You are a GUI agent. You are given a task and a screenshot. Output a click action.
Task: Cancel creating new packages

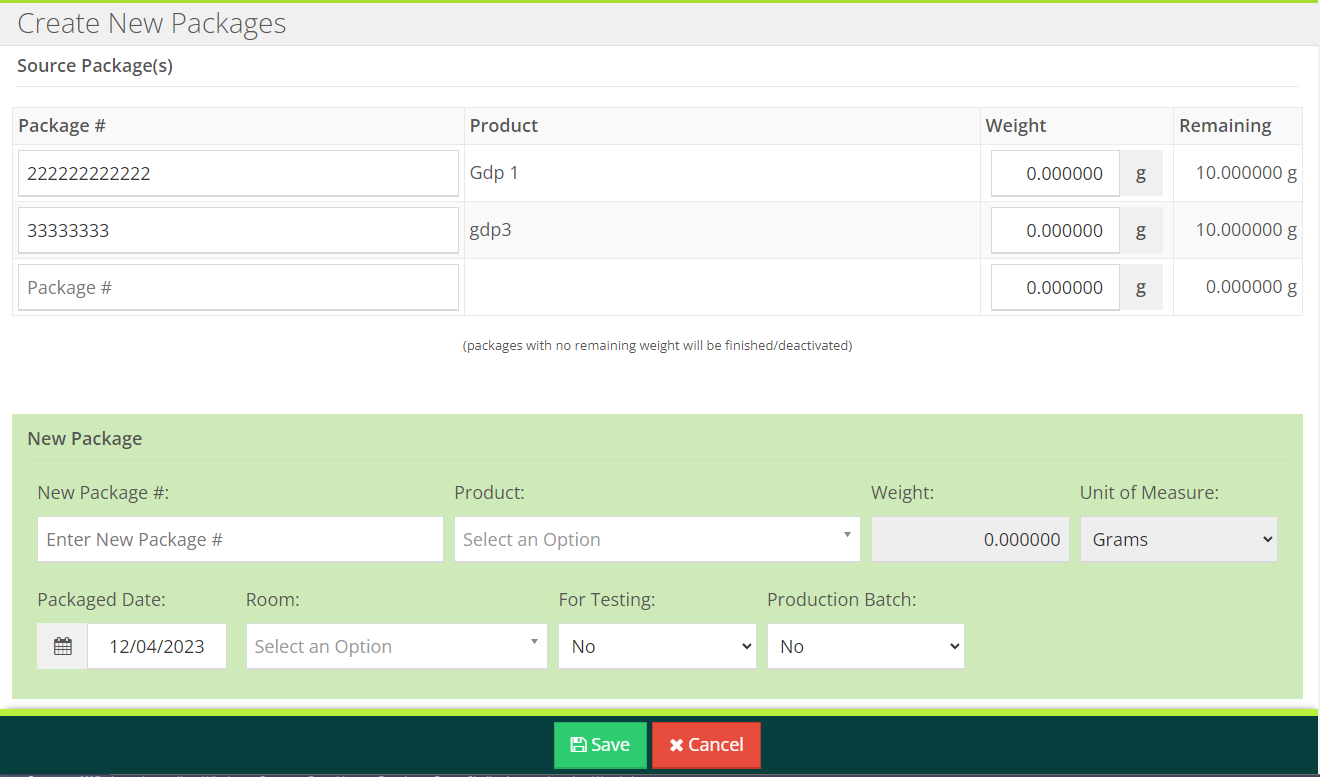(706, 745)
